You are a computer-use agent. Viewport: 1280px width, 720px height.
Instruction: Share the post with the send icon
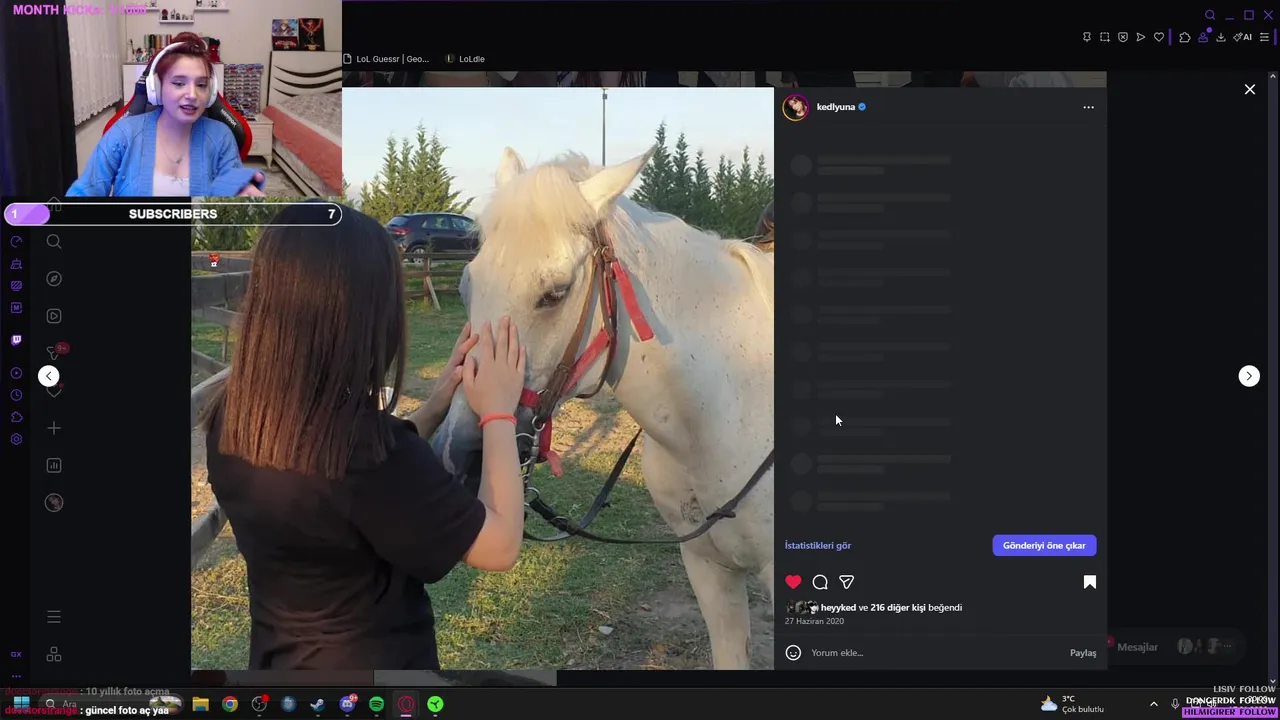[x=846, y=582]
